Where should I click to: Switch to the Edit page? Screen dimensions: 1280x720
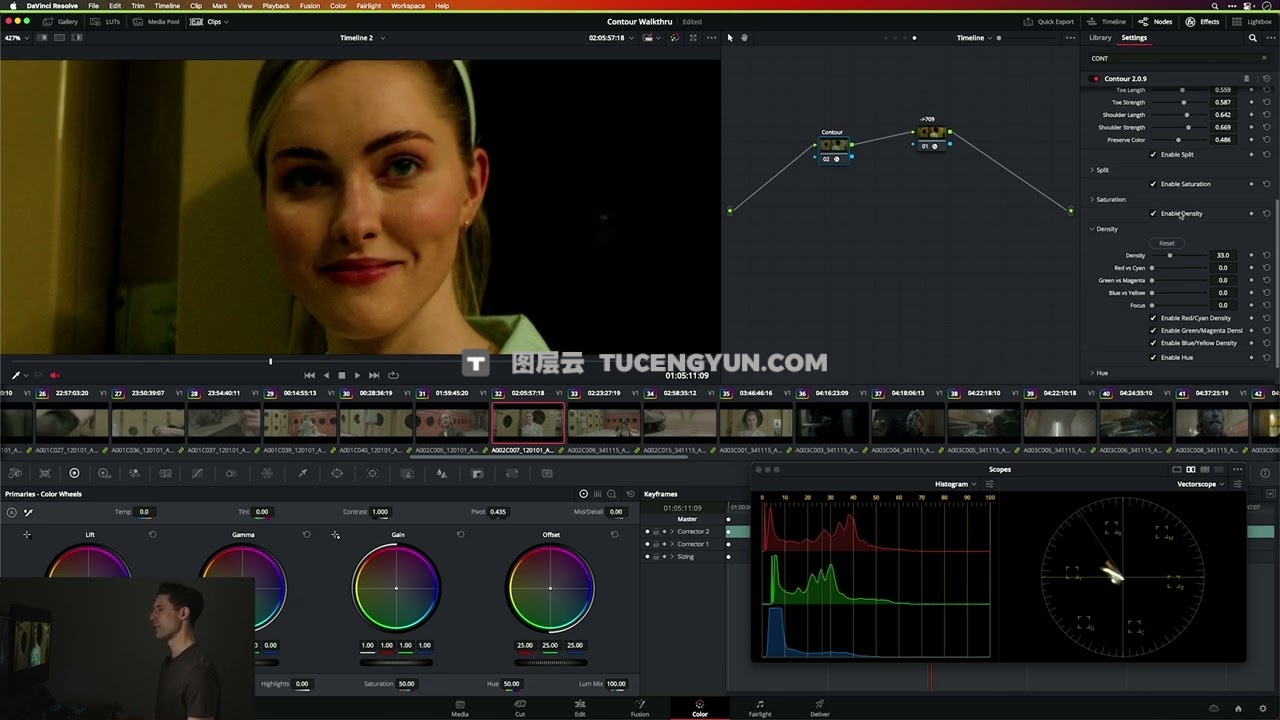[x=580, y=708]
